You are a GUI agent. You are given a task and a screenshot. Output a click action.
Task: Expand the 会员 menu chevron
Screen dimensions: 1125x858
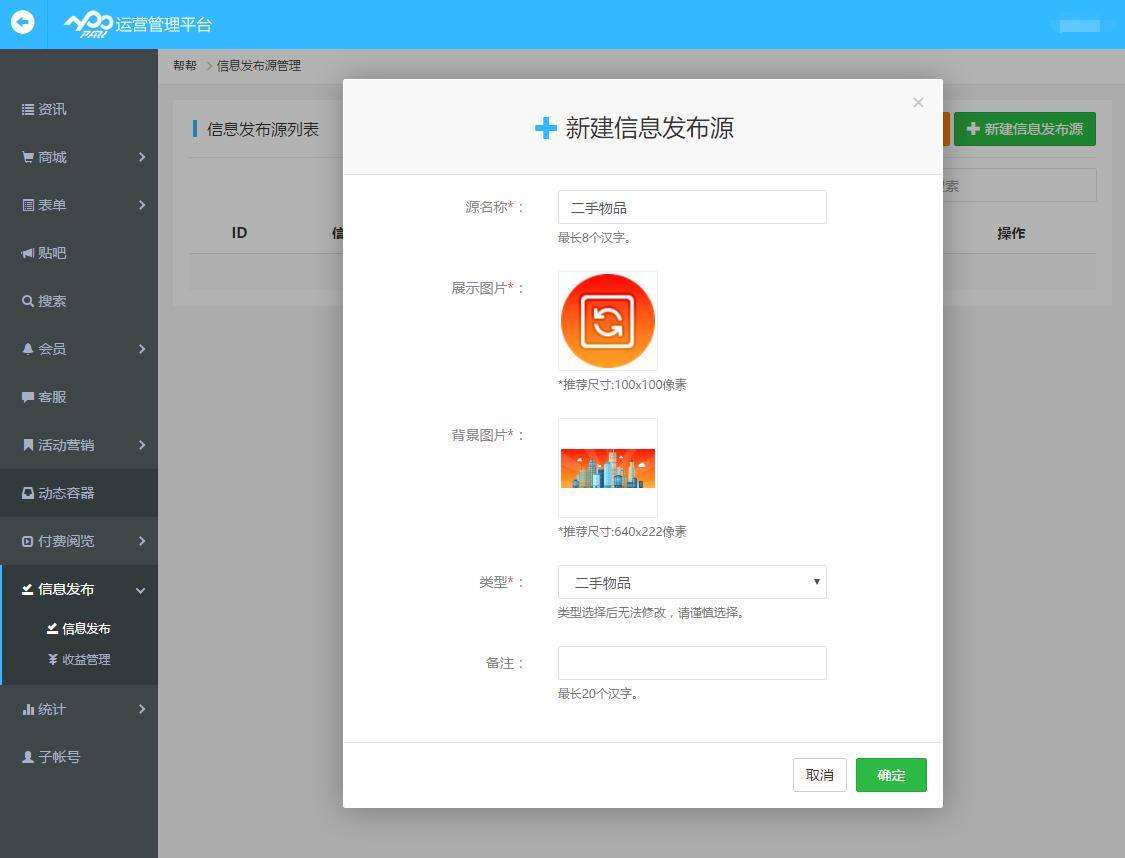point(143,349)
